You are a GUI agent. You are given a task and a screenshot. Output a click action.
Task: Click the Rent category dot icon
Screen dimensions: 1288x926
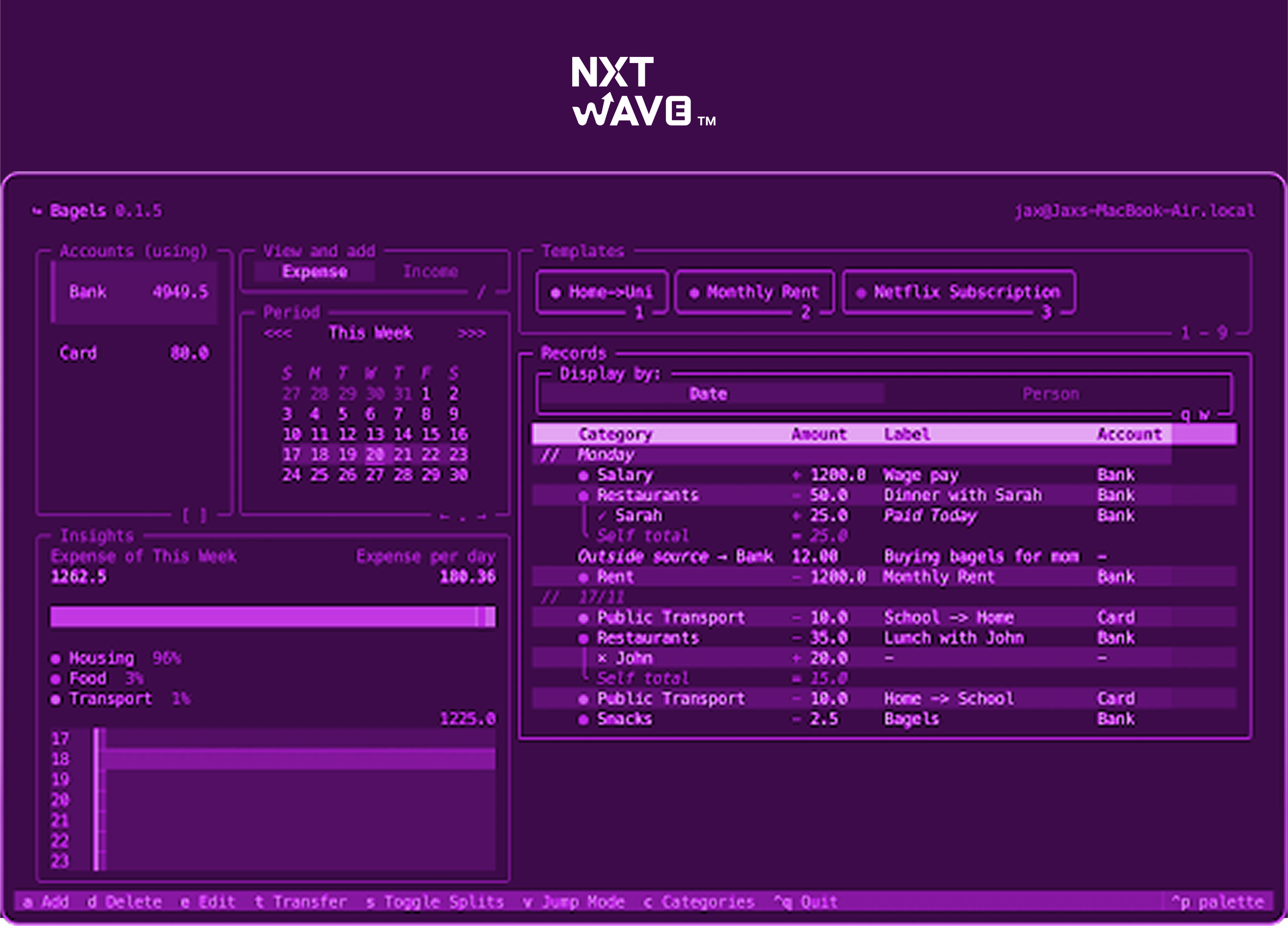[x=583, y=578]
